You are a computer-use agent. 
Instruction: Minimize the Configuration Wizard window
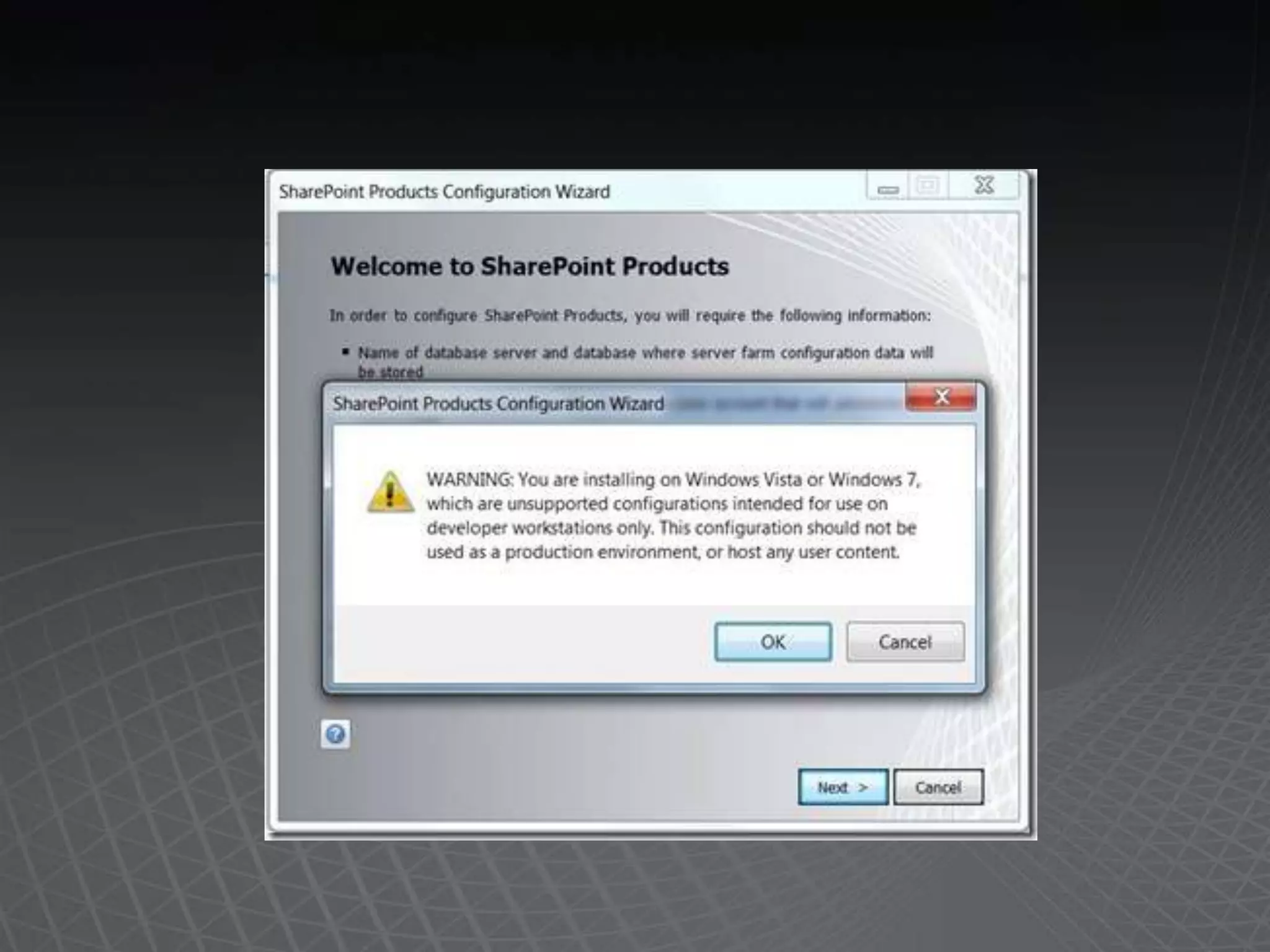(x=888, y=187)
